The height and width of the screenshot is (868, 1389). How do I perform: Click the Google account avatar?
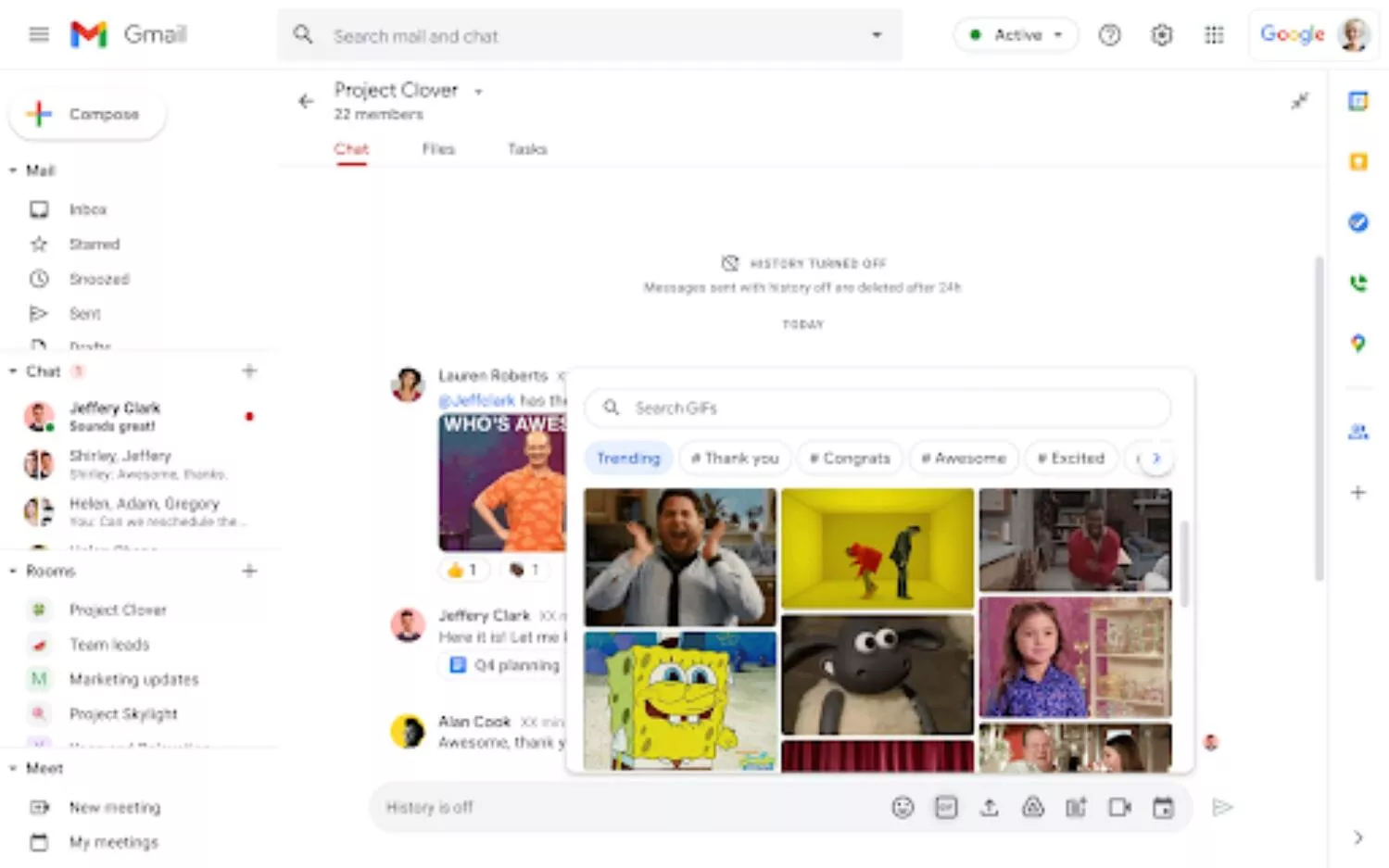[1354, 35]
